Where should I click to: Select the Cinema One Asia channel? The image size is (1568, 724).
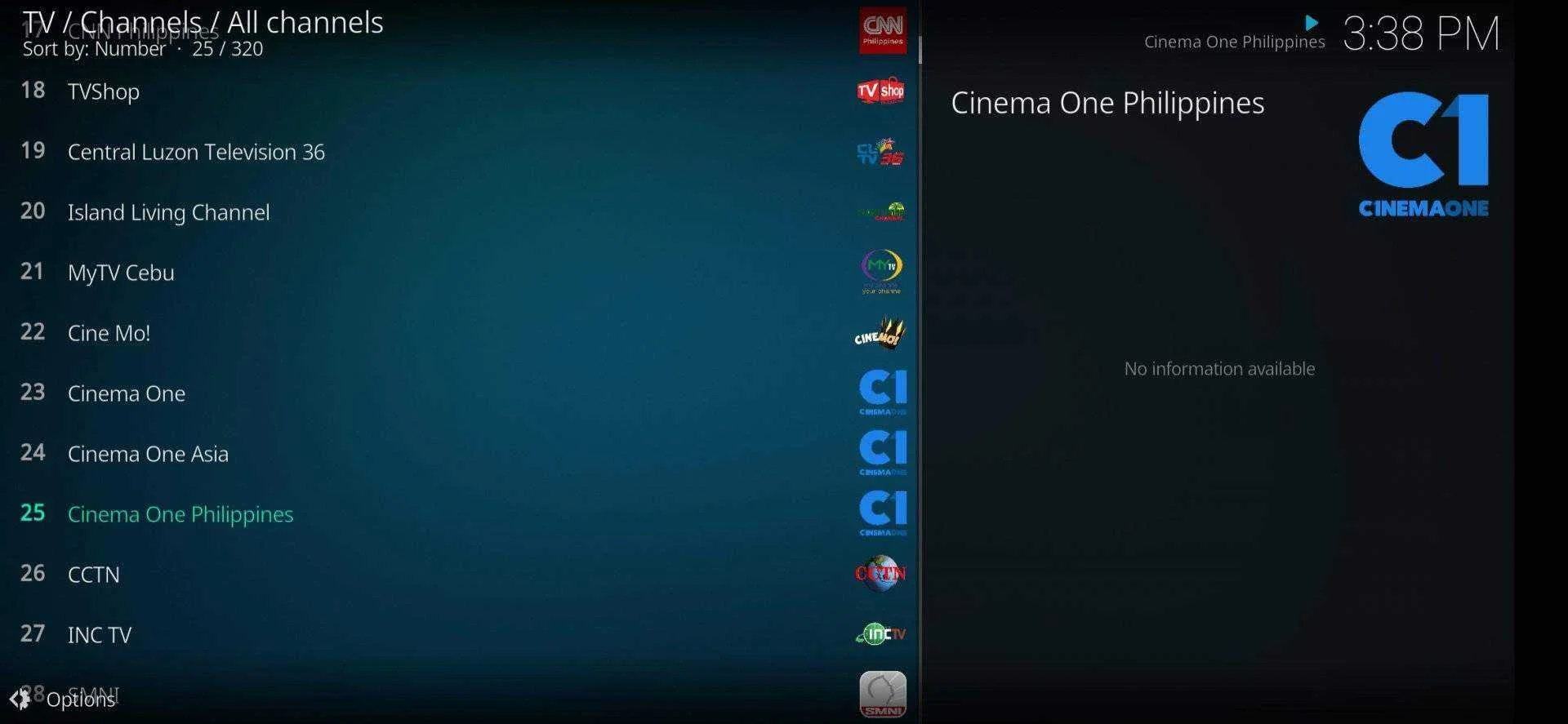pos(457,453)
